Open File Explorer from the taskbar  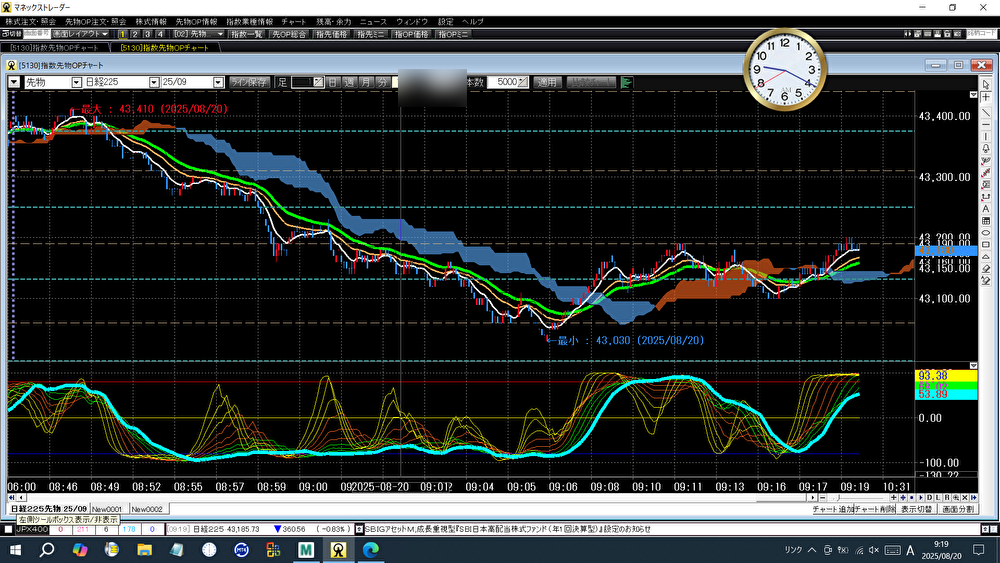(144, 549)
